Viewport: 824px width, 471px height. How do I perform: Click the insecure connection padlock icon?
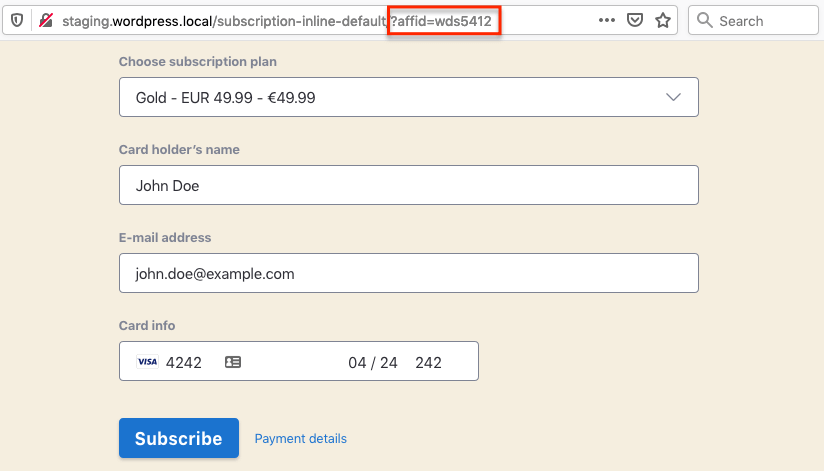(x=45, y=20)
